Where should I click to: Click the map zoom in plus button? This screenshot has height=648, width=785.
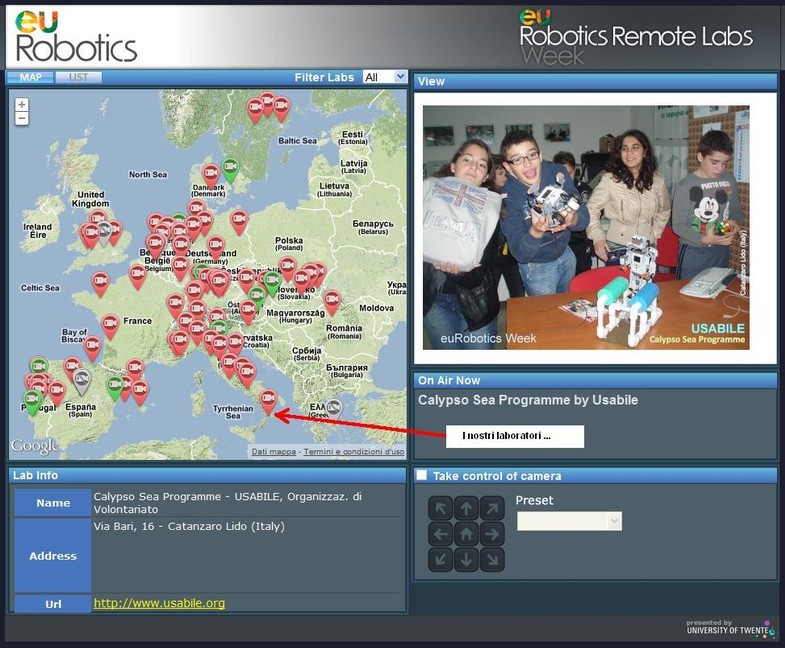[x=22, y=104]
